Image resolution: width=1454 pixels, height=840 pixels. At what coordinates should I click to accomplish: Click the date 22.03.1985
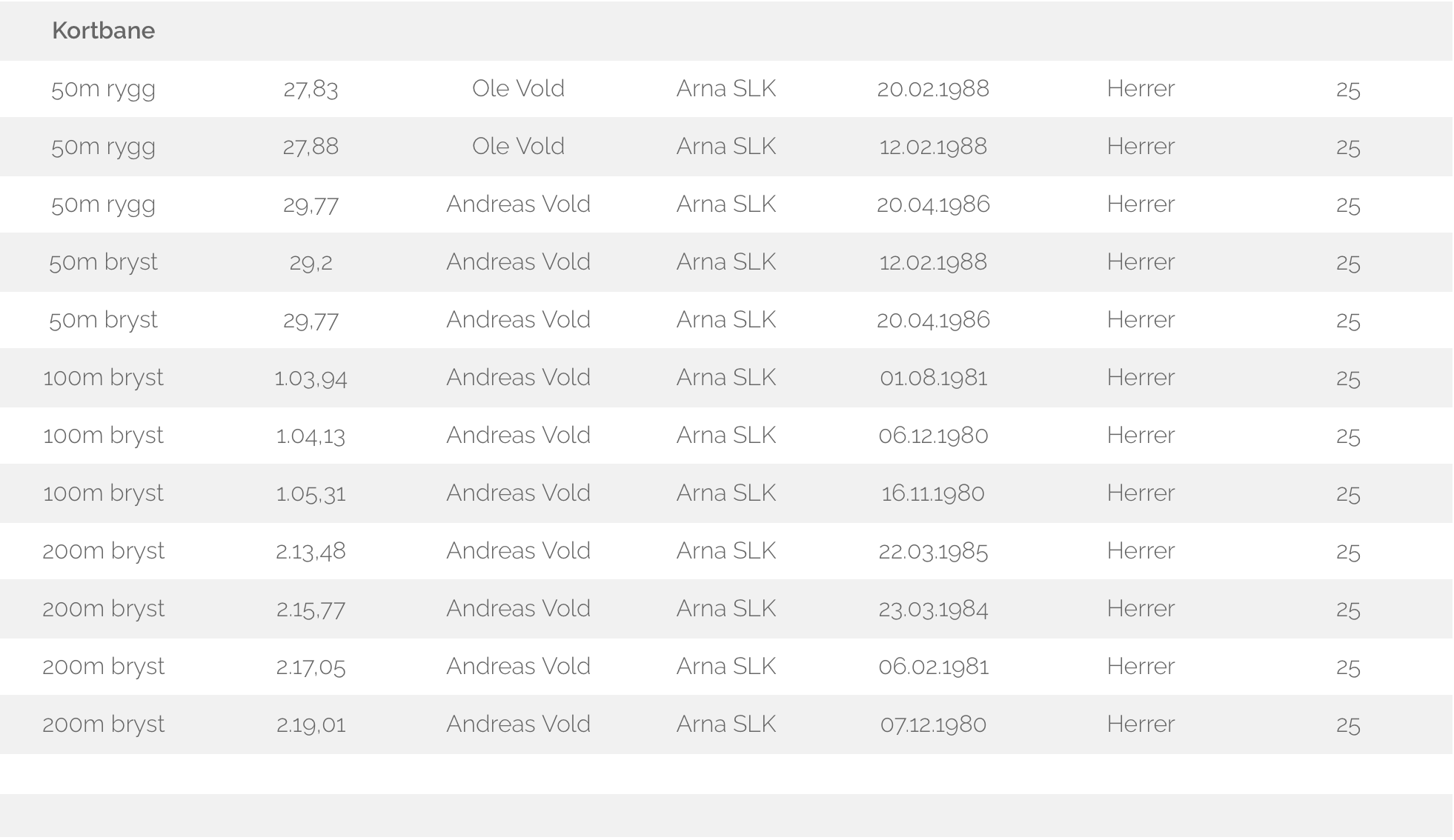[x=933, y=551]
